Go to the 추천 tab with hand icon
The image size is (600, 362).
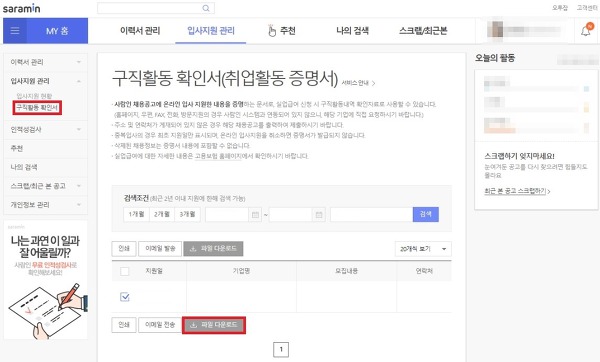tap(282, 31)
